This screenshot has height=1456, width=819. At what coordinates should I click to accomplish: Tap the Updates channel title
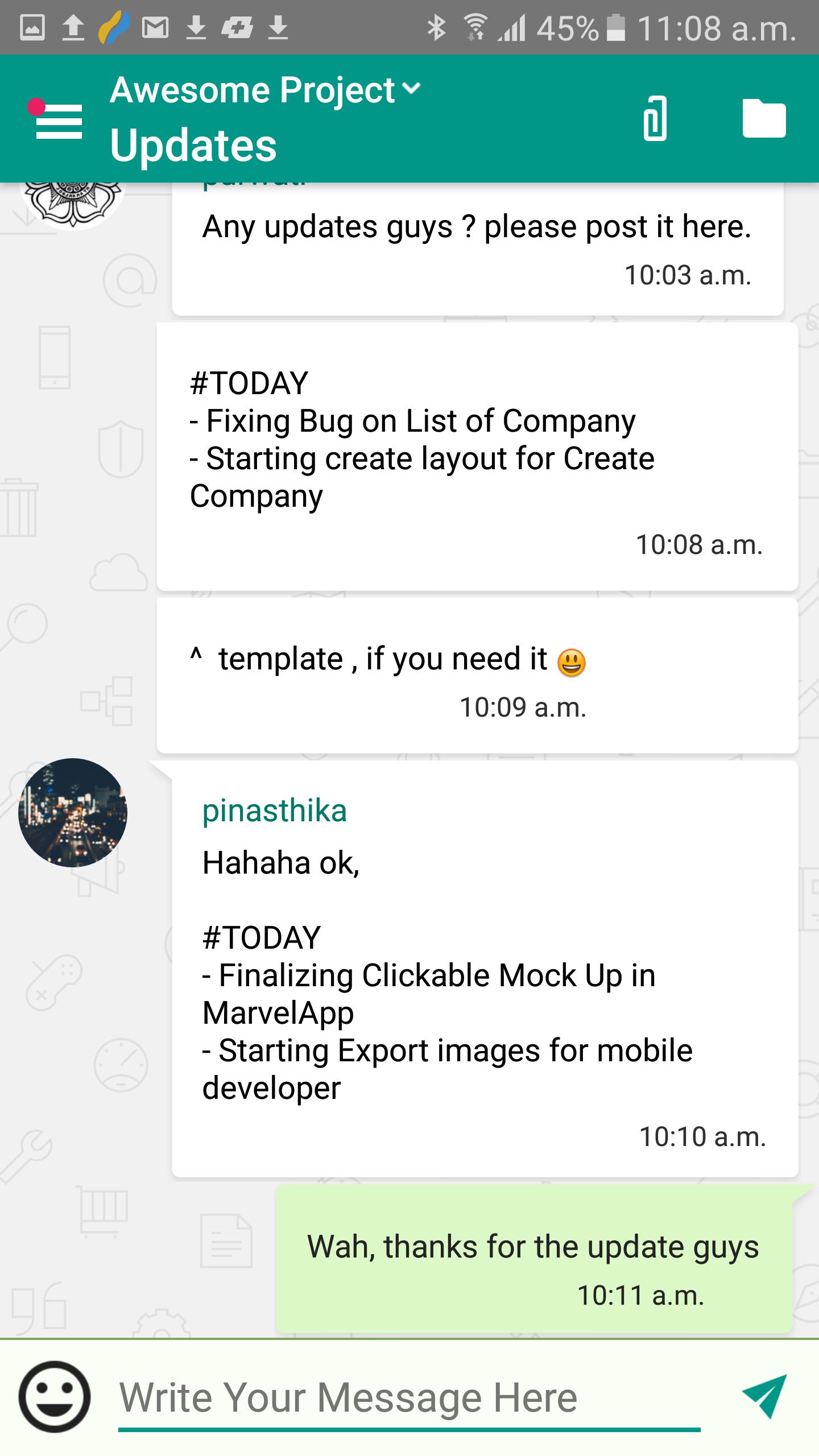click(x=193, y=146)
